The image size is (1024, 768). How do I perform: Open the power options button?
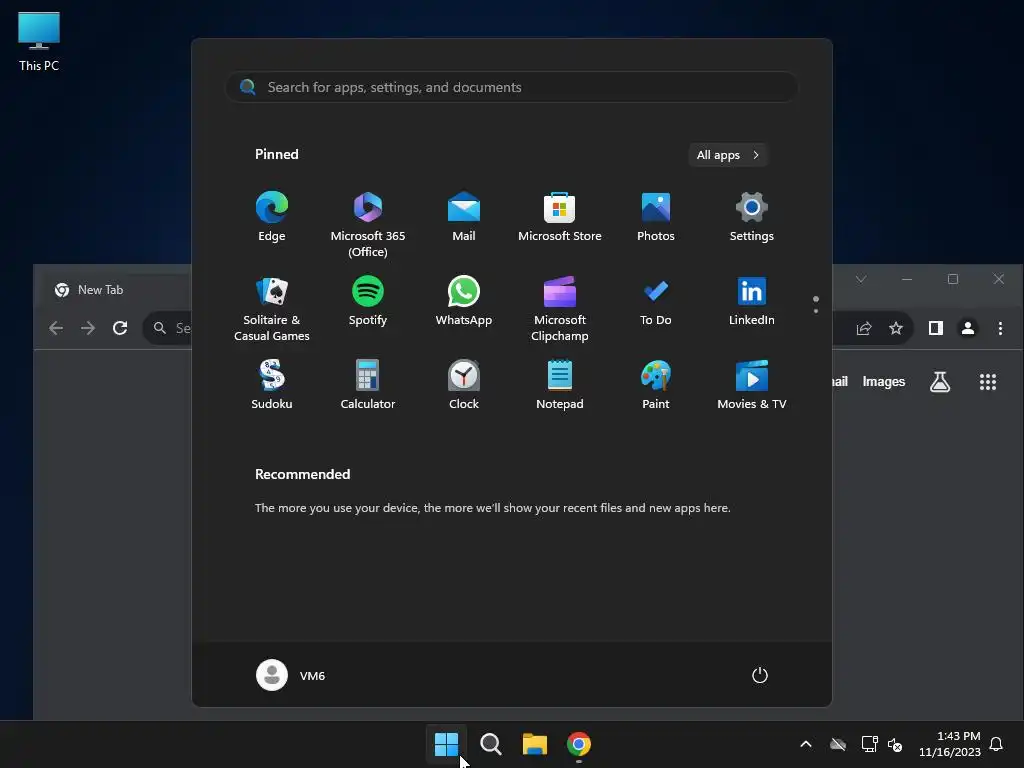[760, 675]
